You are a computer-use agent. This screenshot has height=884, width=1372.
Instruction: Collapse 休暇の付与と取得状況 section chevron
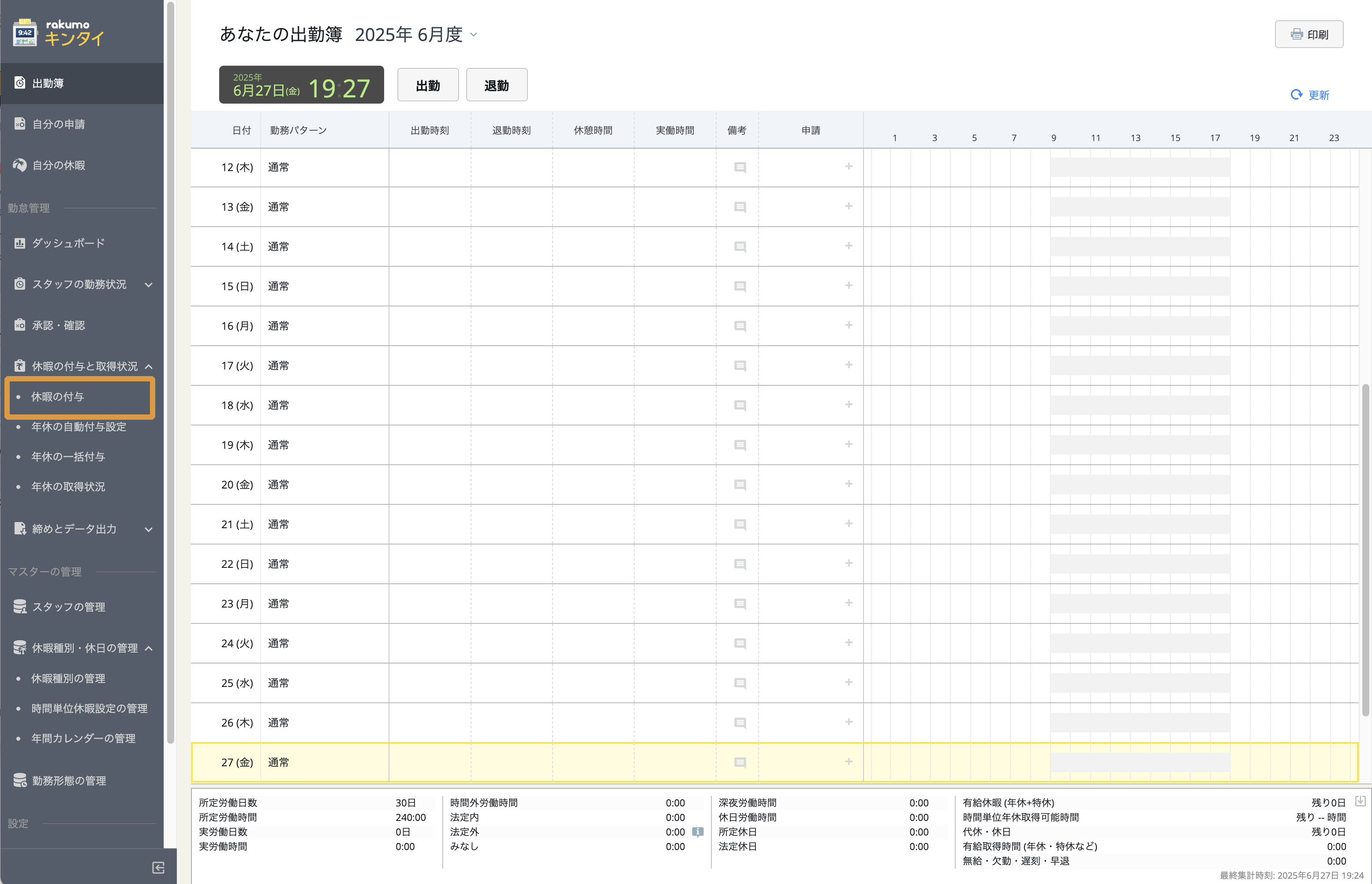click(x=149, y=366)
